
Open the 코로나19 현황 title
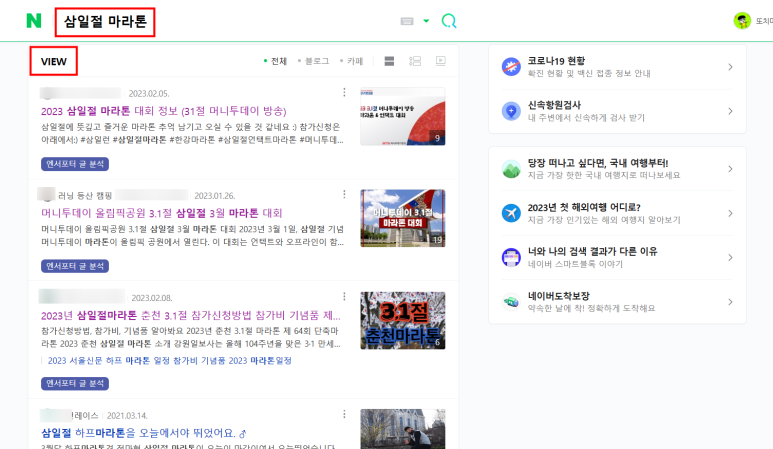click(x=556, y=61)
